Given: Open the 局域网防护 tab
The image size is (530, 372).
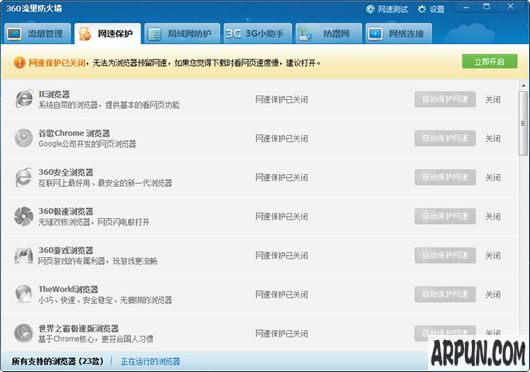Looking at the screenshot, I should point(182,33).
